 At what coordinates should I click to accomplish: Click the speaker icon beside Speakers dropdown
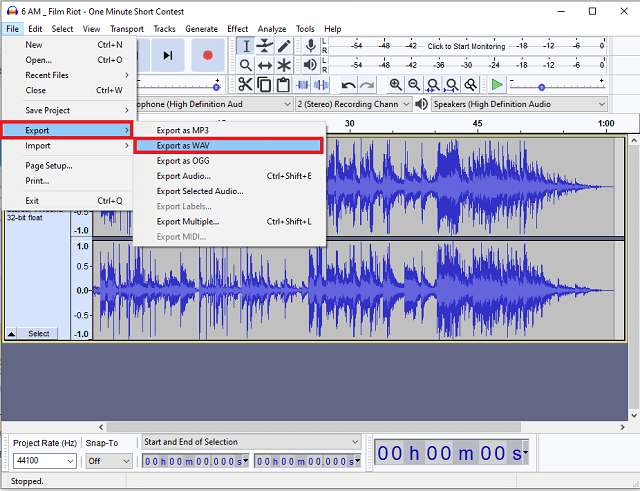coord(421,104)
